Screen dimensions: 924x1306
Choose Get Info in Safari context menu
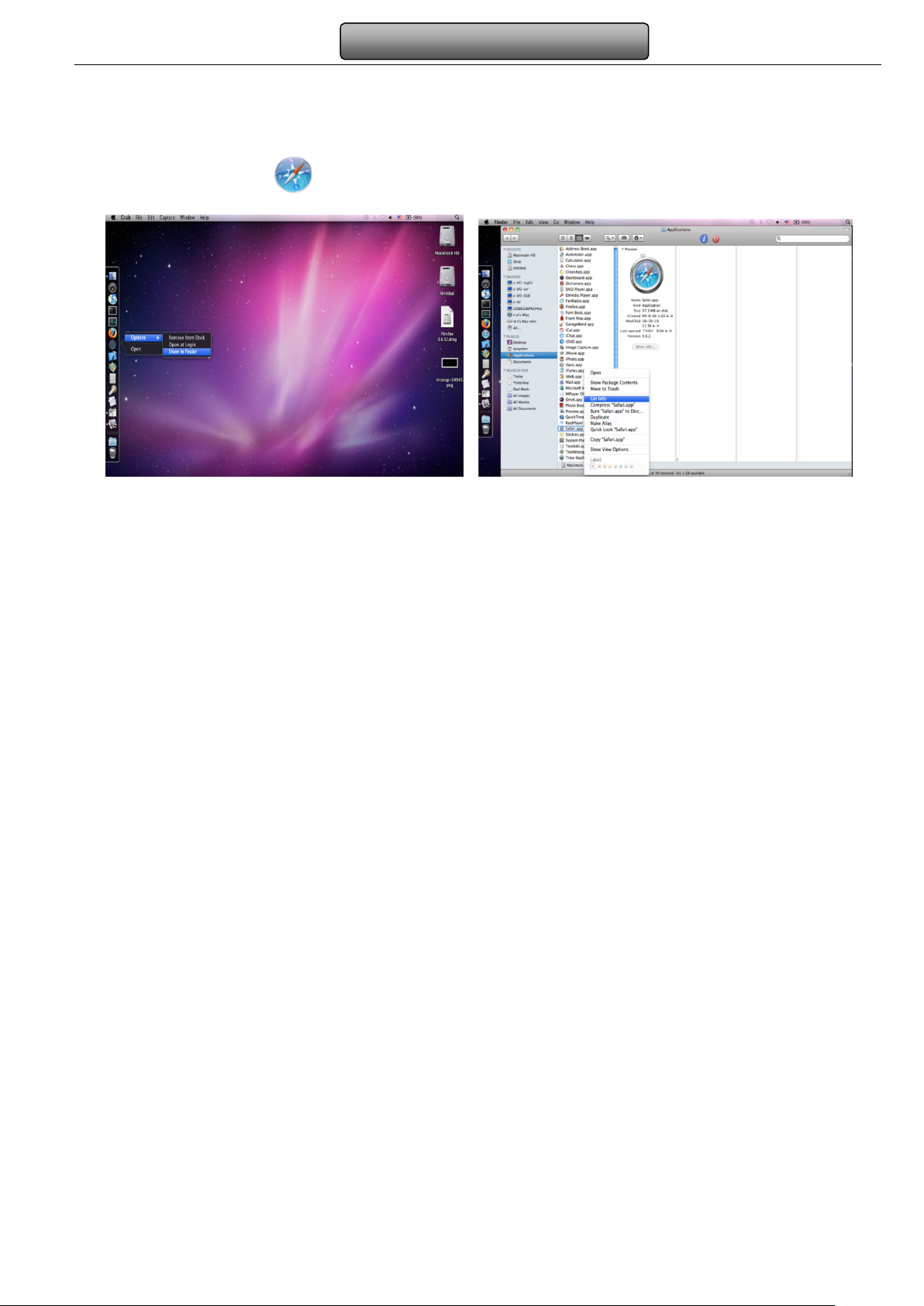(x=616, y=399)
